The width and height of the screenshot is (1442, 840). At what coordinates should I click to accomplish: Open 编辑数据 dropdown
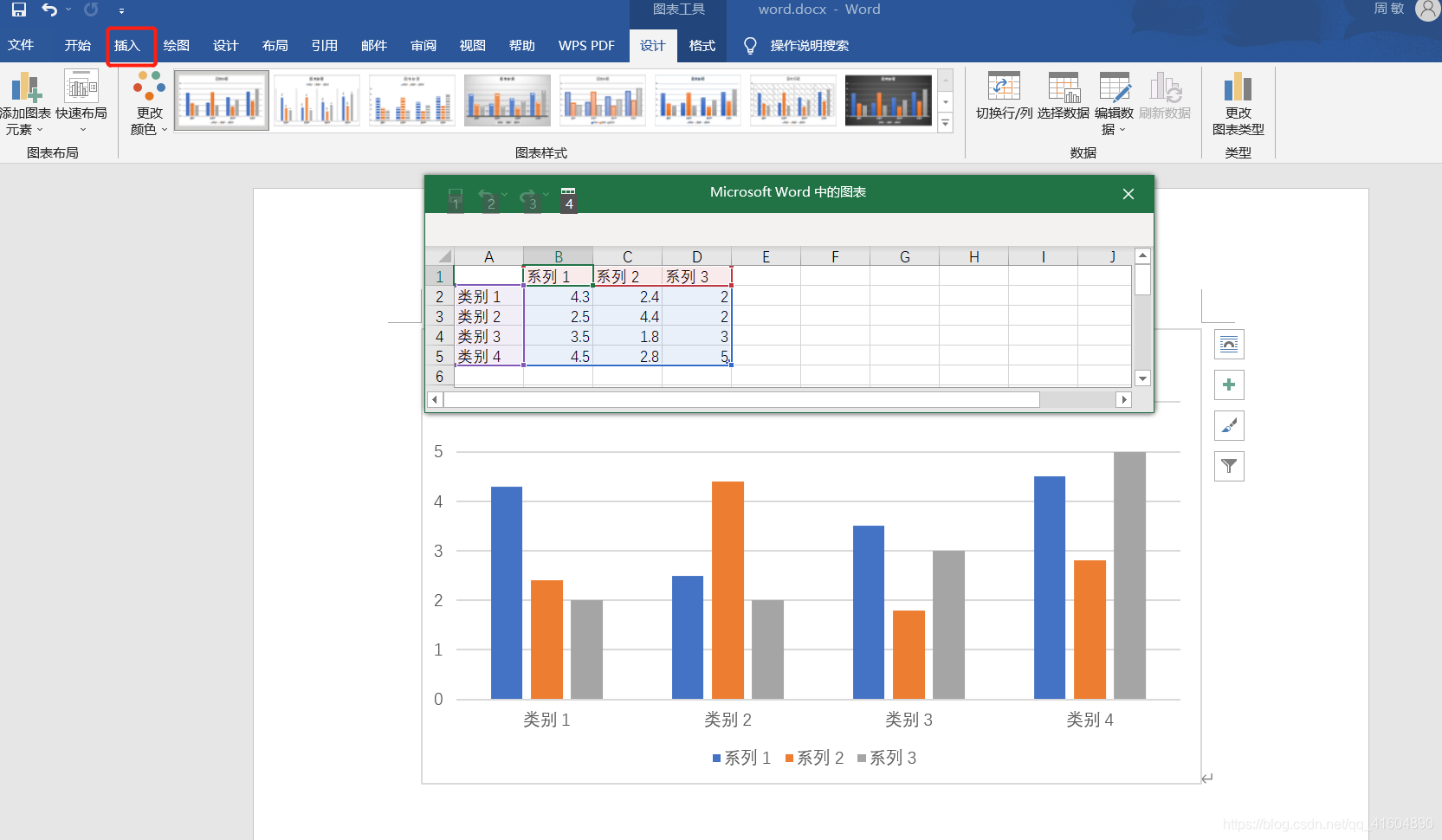(1114, 104)
